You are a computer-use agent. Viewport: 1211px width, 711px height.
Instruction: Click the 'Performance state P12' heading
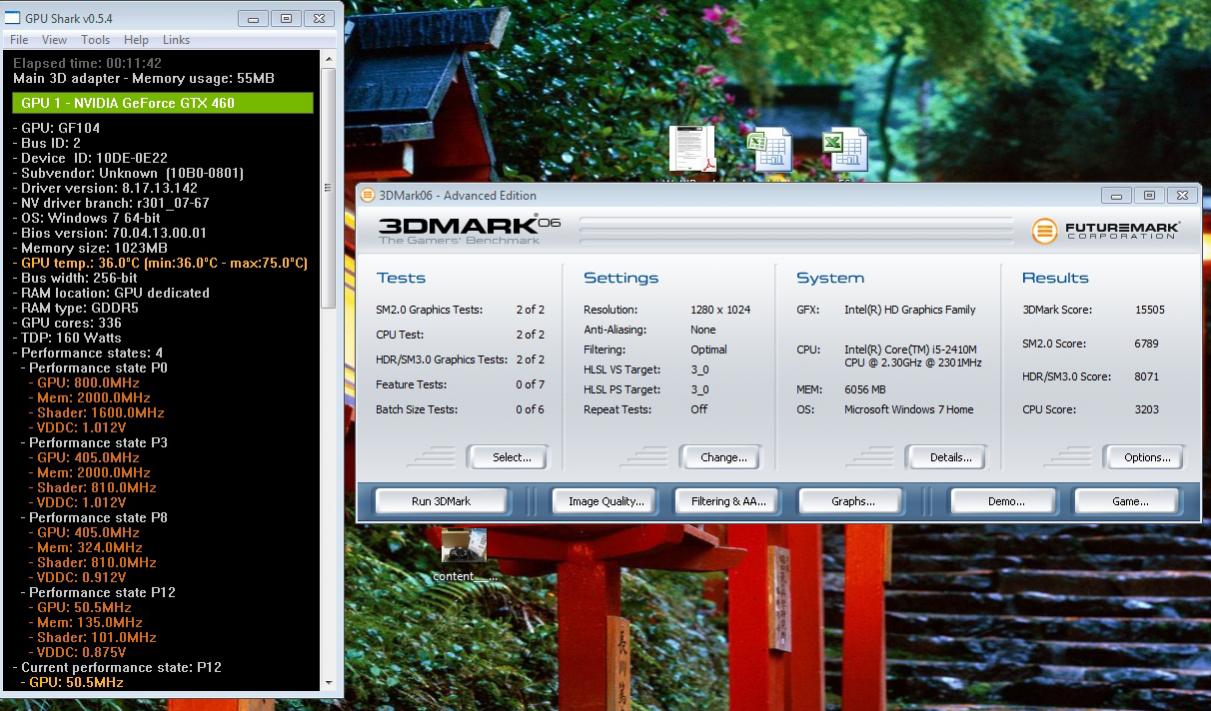[98, 593]
